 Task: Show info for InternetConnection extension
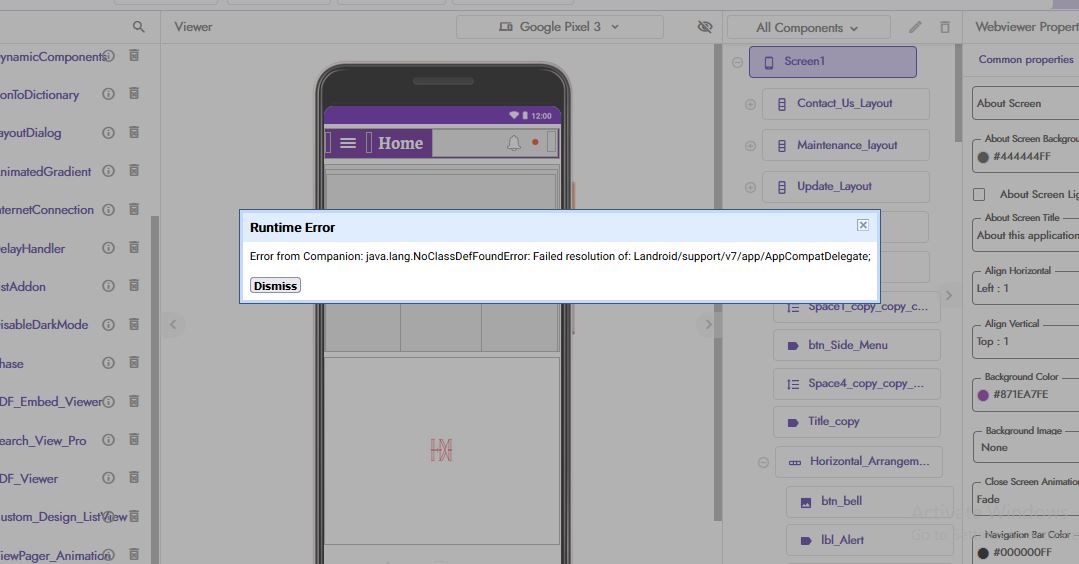tap(108, 210)
